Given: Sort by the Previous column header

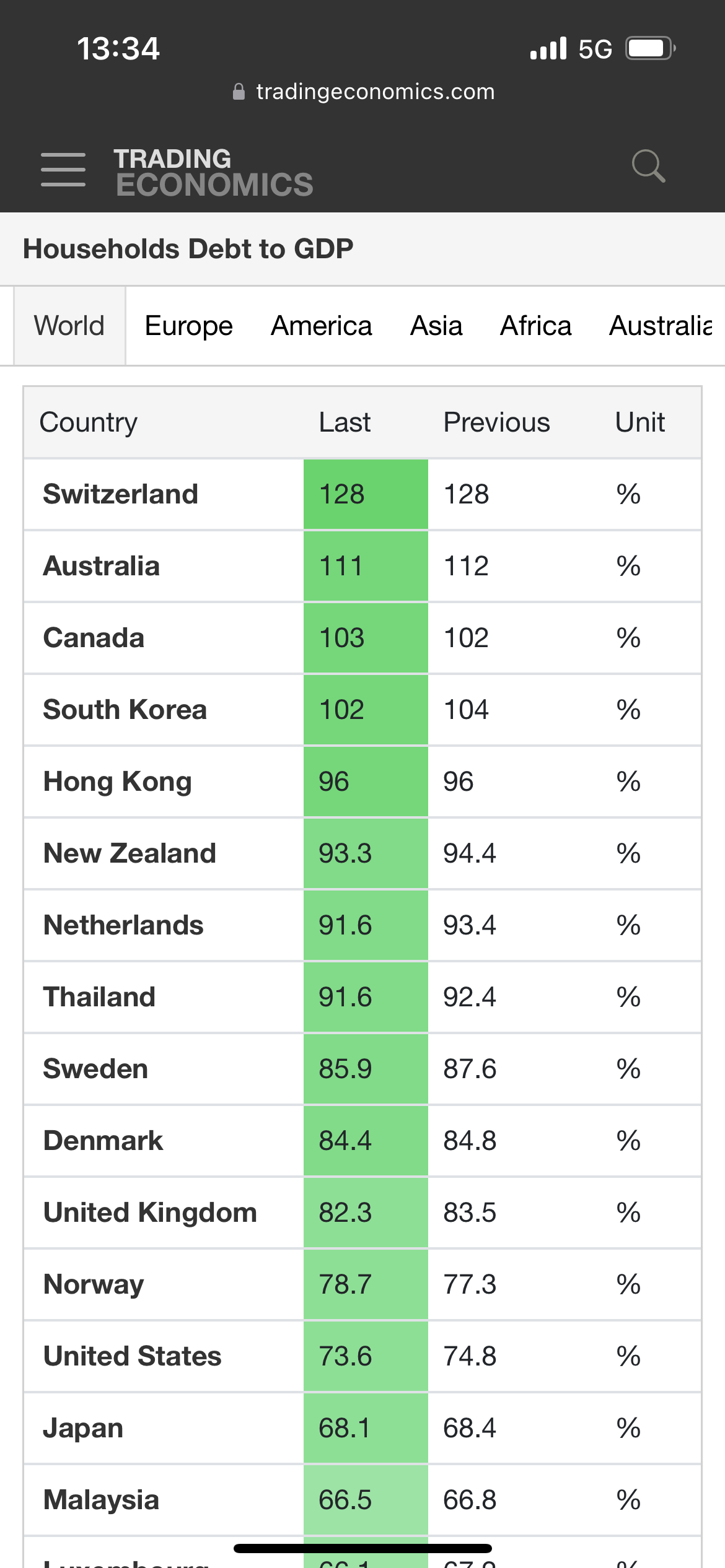Looking at the screenshot, I should (x=496, y=422).
